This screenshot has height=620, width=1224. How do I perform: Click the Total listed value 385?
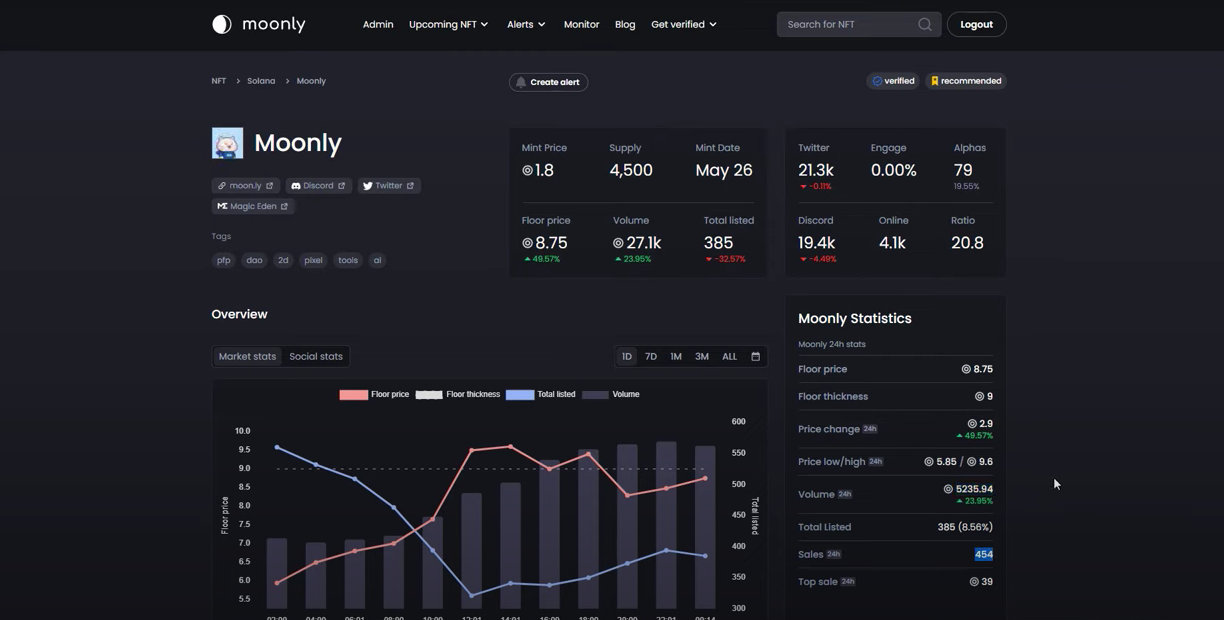[x=718, y=243]
